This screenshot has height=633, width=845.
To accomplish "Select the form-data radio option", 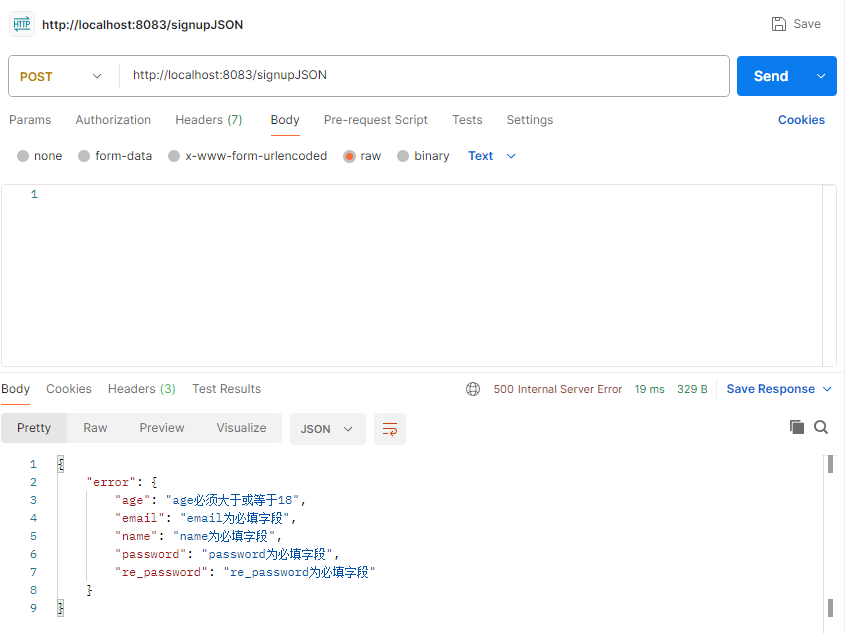I will [84, 156].
